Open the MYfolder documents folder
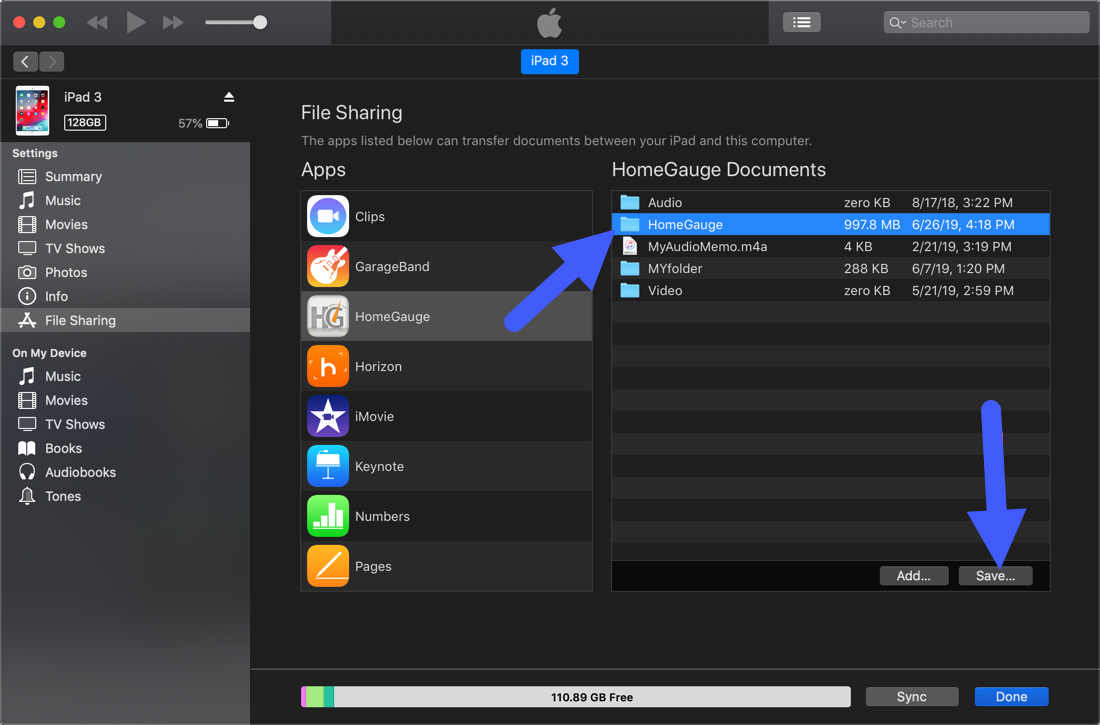 pyautogui.click(x=685, y=268)
